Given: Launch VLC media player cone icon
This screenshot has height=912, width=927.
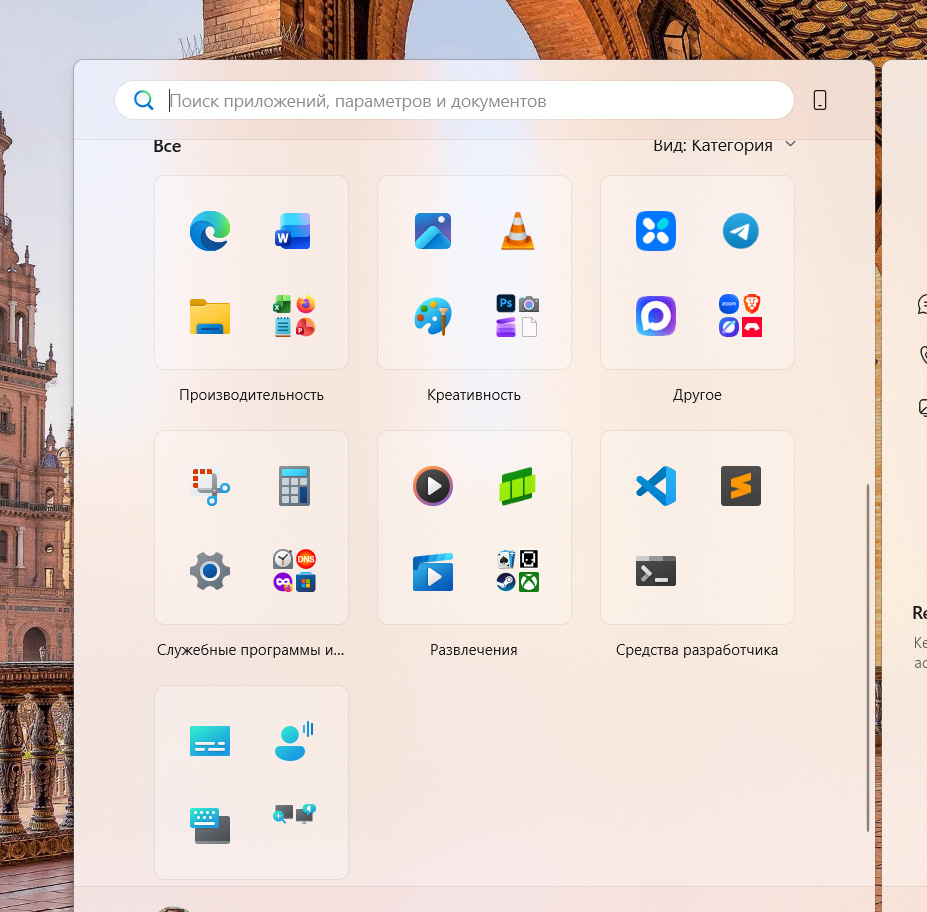Looking at the screenshot, I should point(517,231).
